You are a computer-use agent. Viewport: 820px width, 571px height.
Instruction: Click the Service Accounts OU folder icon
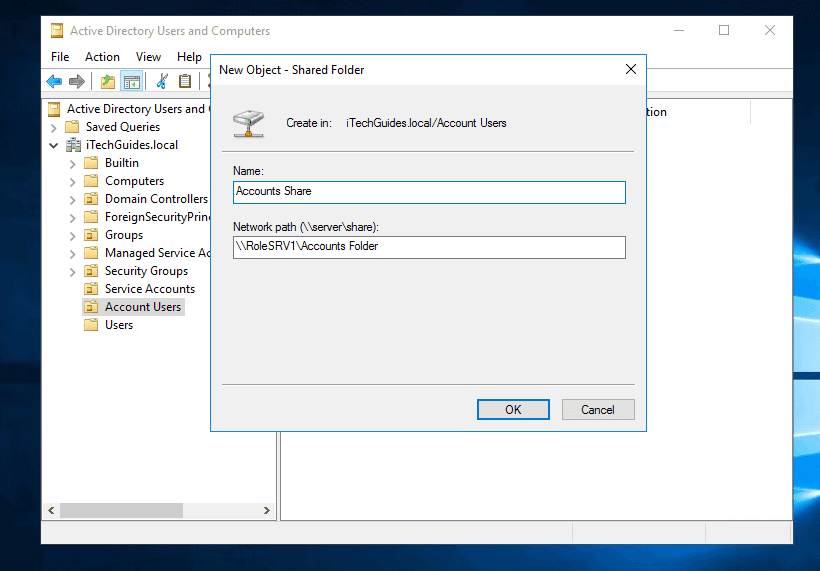pyautogui.click(x=91, y=289)
